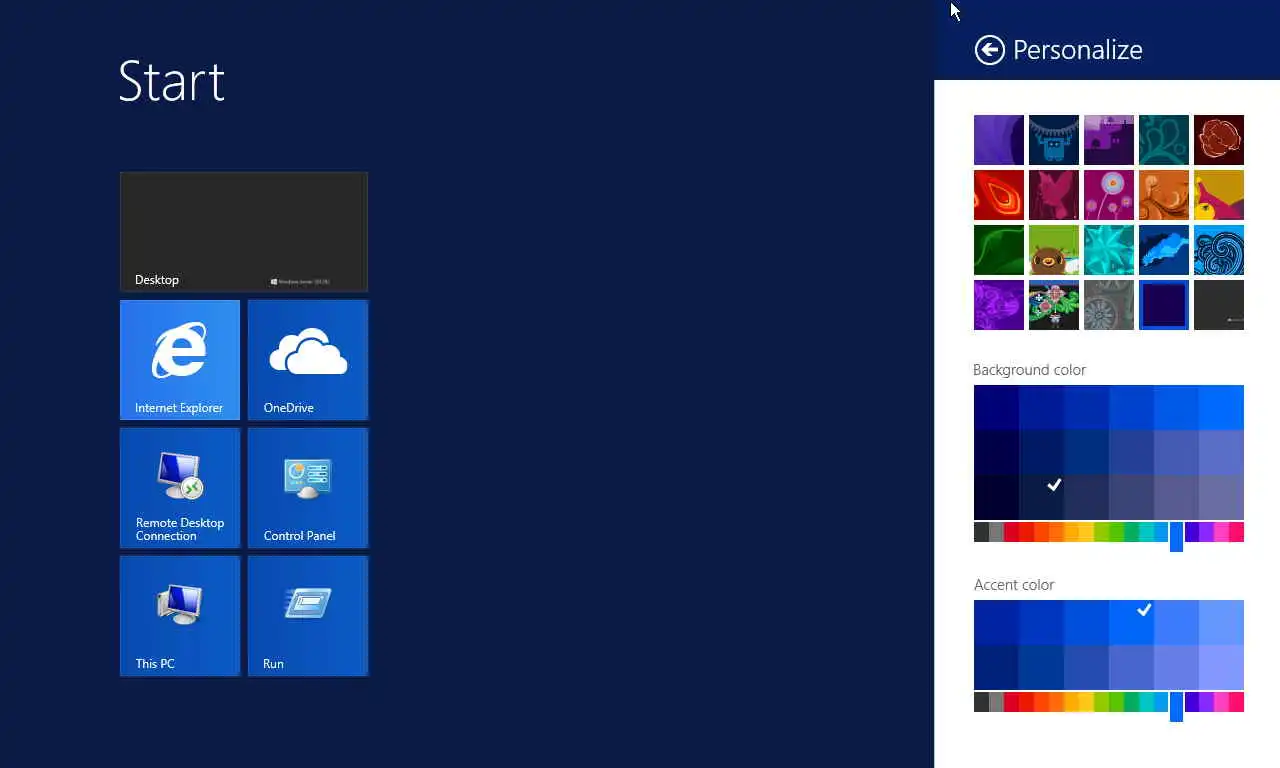Choose the magenta dandelion flowers thumbnail
The image size is (1280, 768).
pyautogui.click(x=1109, y=195)
